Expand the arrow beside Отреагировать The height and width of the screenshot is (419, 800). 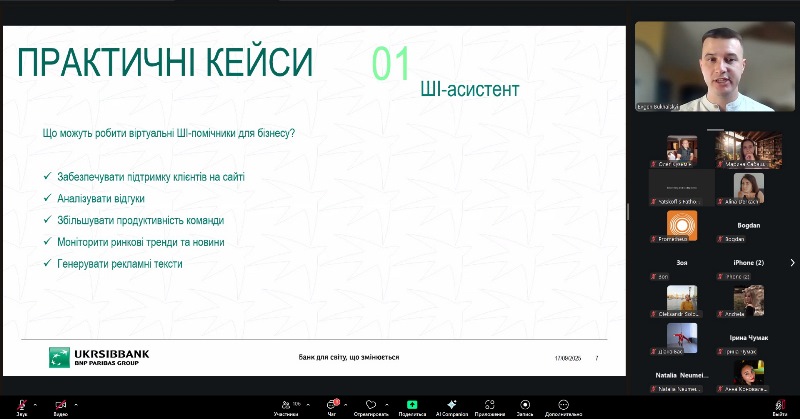coord(386,405)
